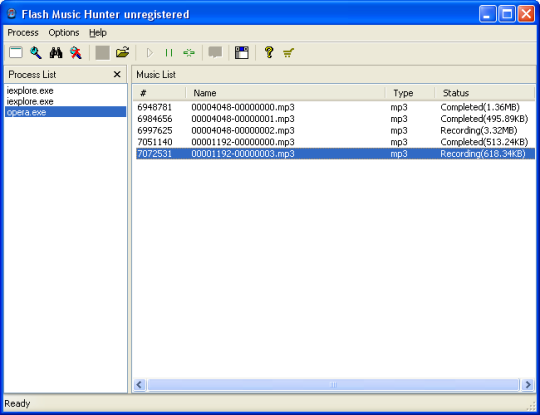Click the play triangle toolbar button

tap(149, 53)
